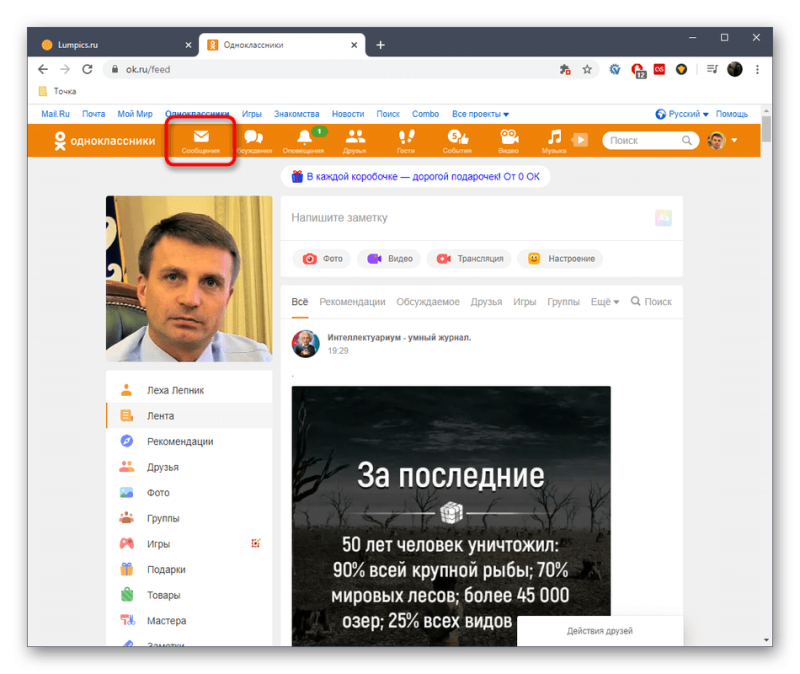800x674 pixels.
Task: Click the Трансляция button
Action: coord(469,259)
